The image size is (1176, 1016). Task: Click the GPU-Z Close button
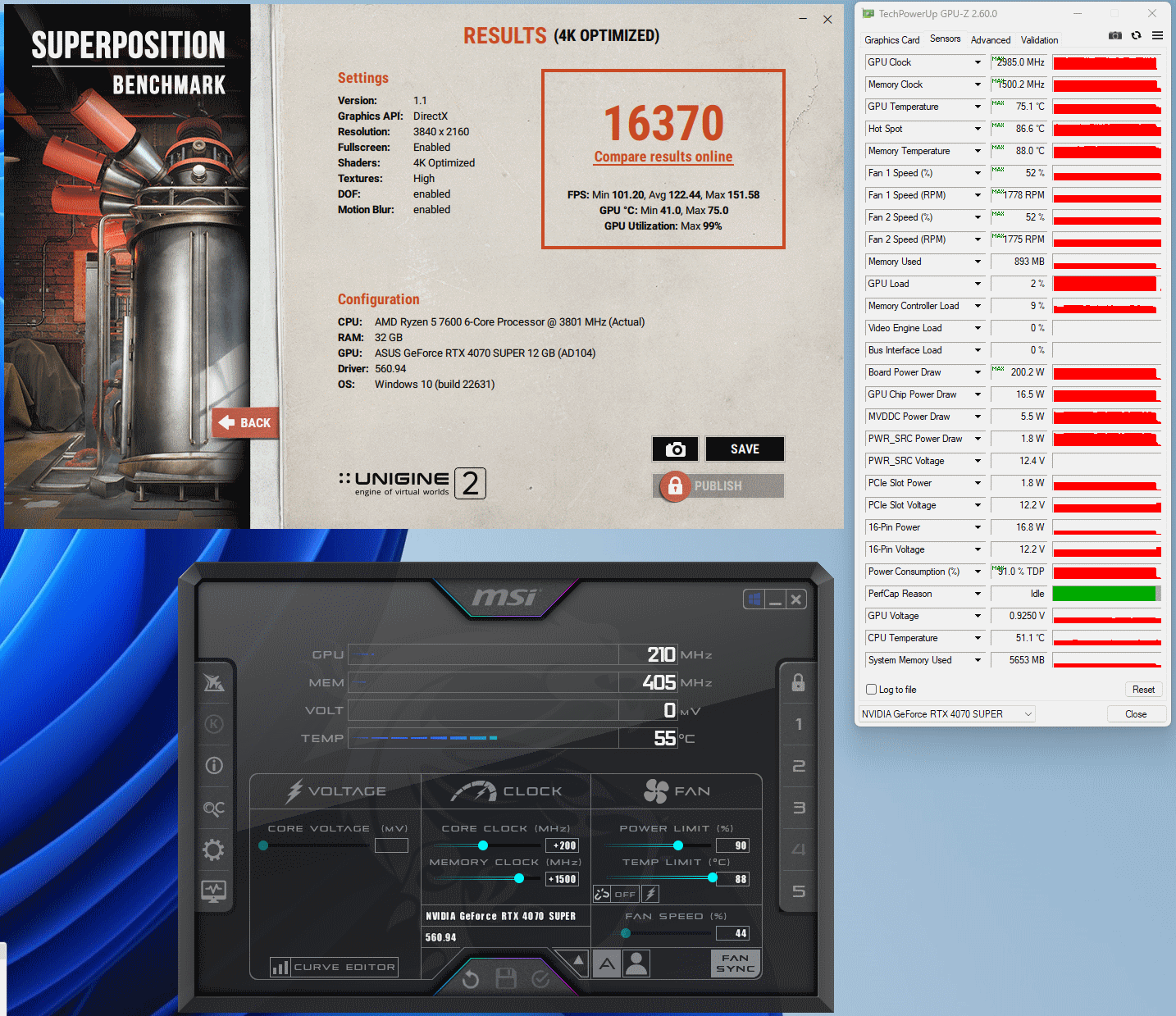point(1136,714)
